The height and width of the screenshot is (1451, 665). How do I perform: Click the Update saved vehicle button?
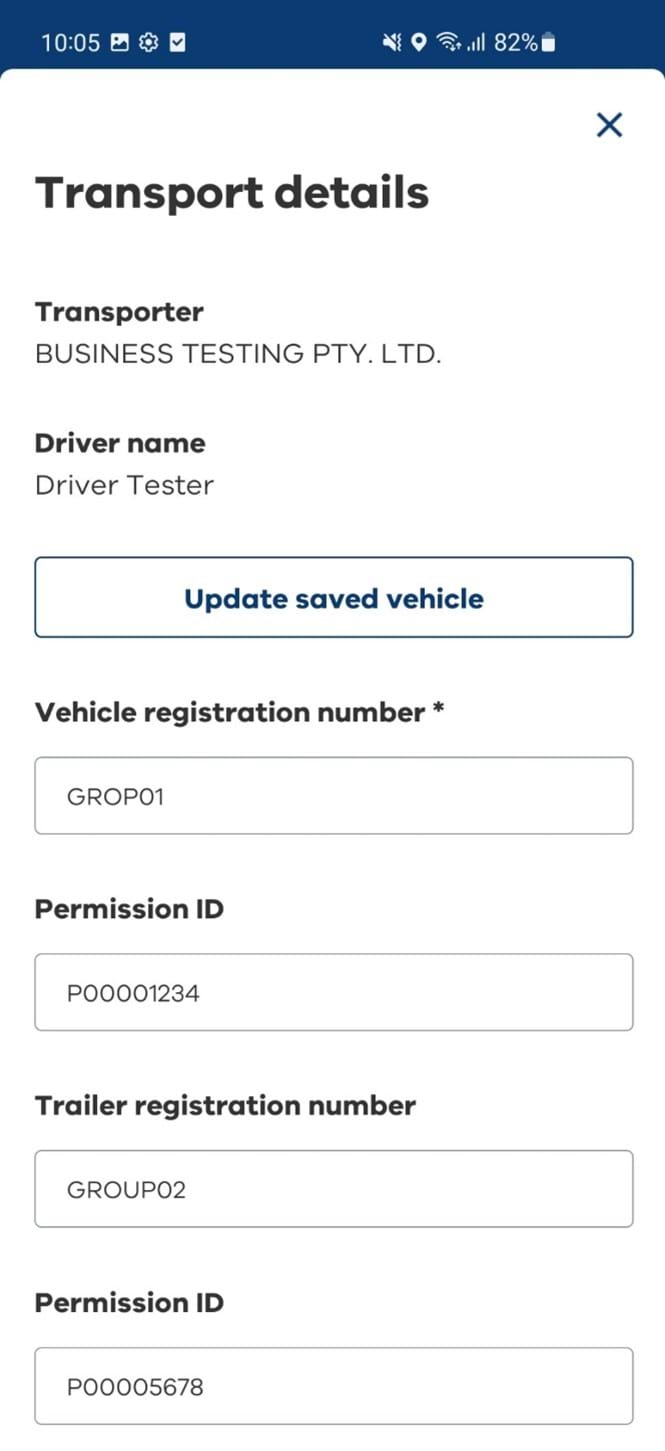[334, 597]
